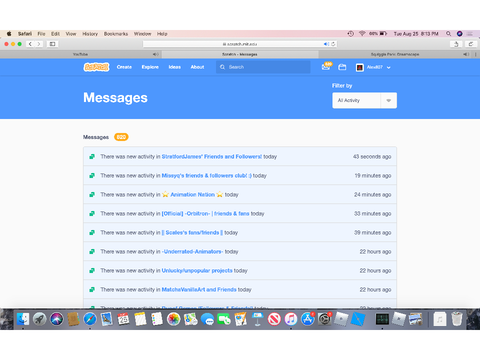Mute audio in the YouTube tab
Viewport: 480px width, 360px height.
tap(155, 54)
